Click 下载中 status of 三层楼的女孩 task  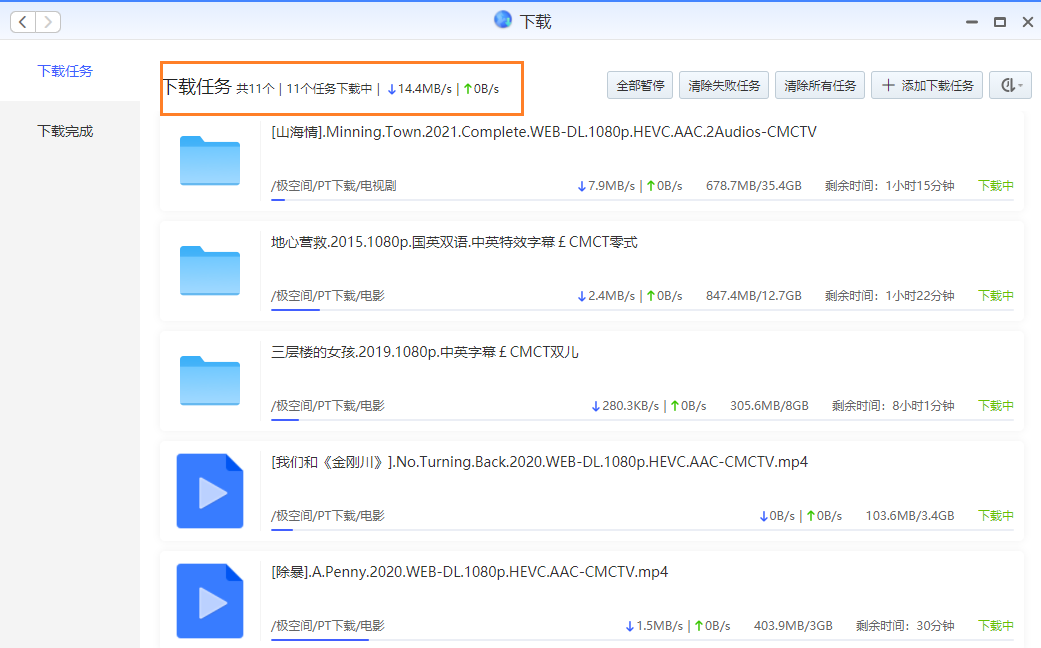point(995,406)
